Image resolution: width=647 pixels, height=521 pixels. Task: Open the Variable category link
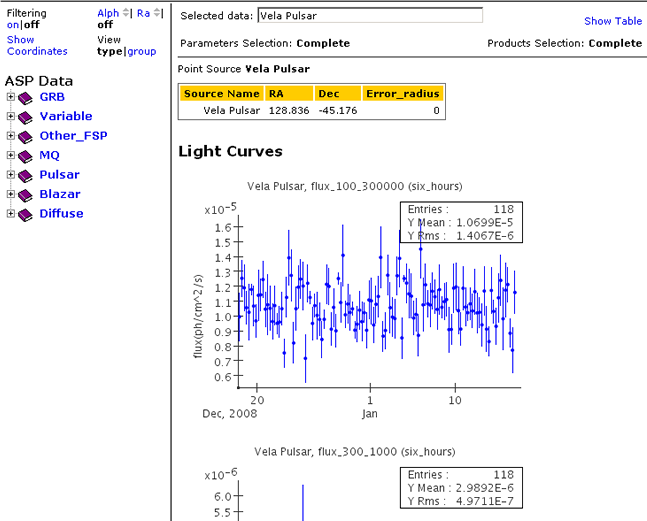point(66,116)
